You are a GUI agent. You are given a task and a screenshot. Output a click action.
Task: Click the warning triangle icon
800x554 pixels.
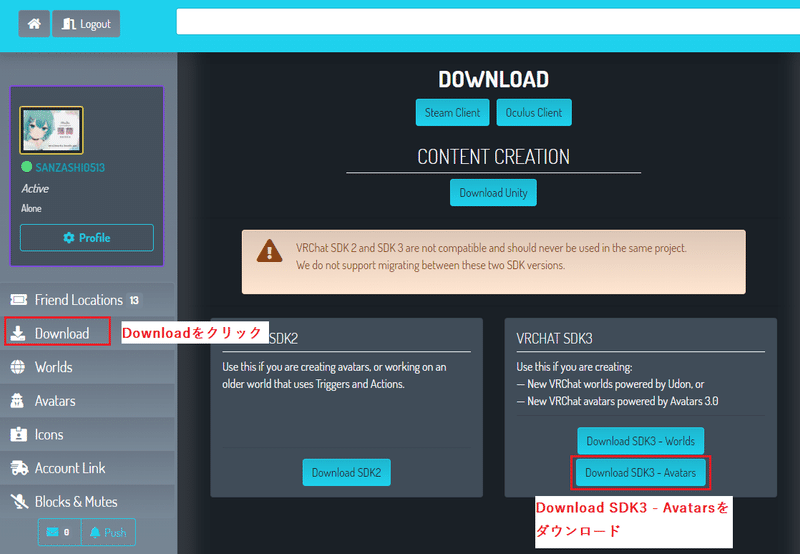click(269, 251)
